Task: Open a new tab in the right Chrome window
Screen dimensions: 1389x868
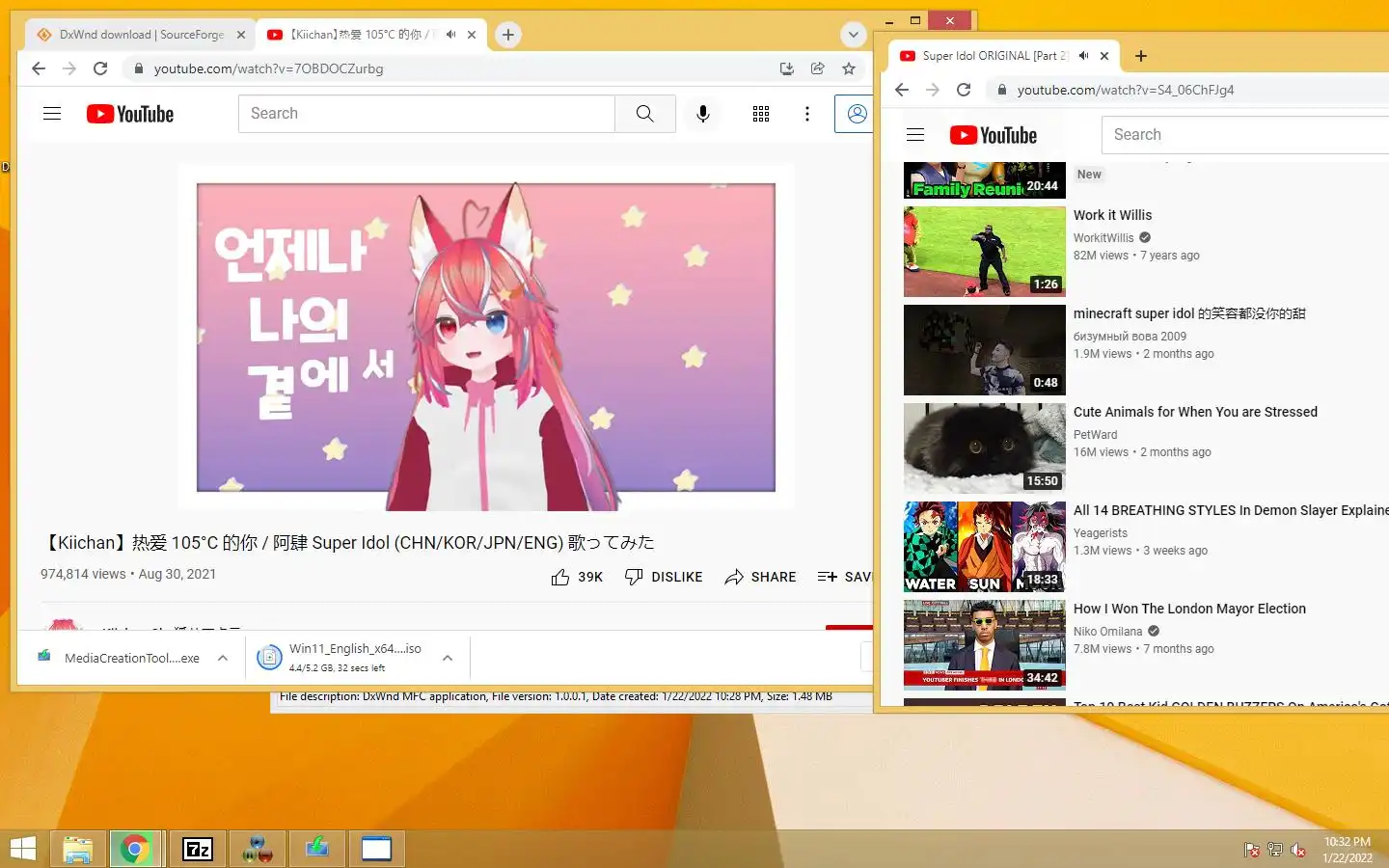Action: (x=1141, y=56)
